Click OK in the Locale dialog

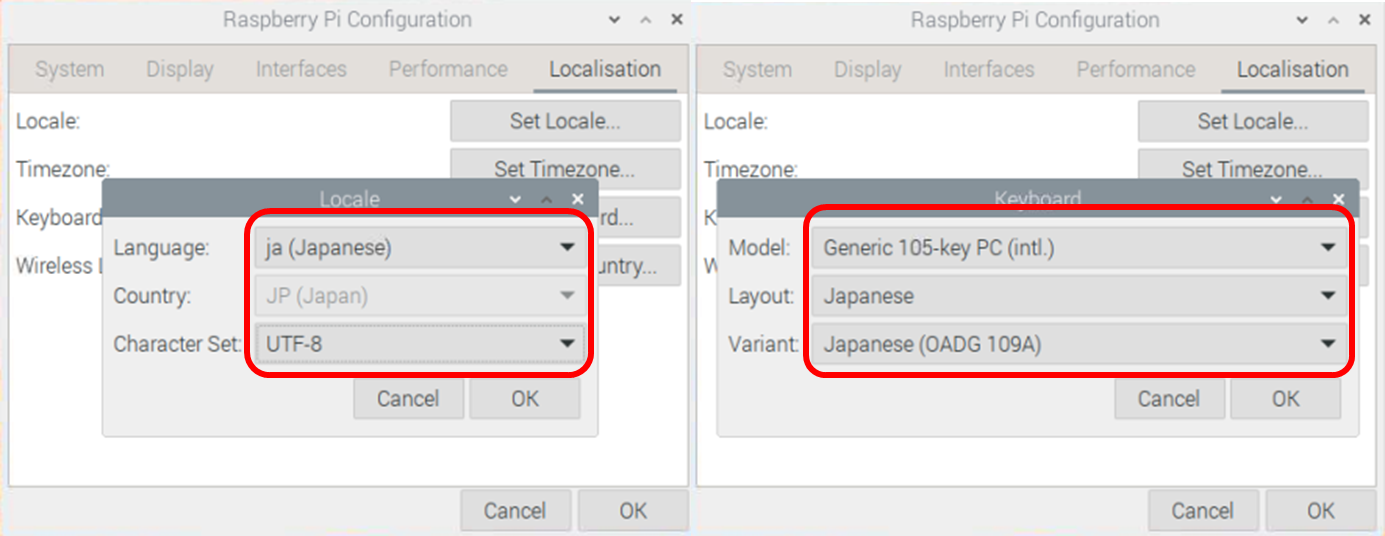[525, 399]
